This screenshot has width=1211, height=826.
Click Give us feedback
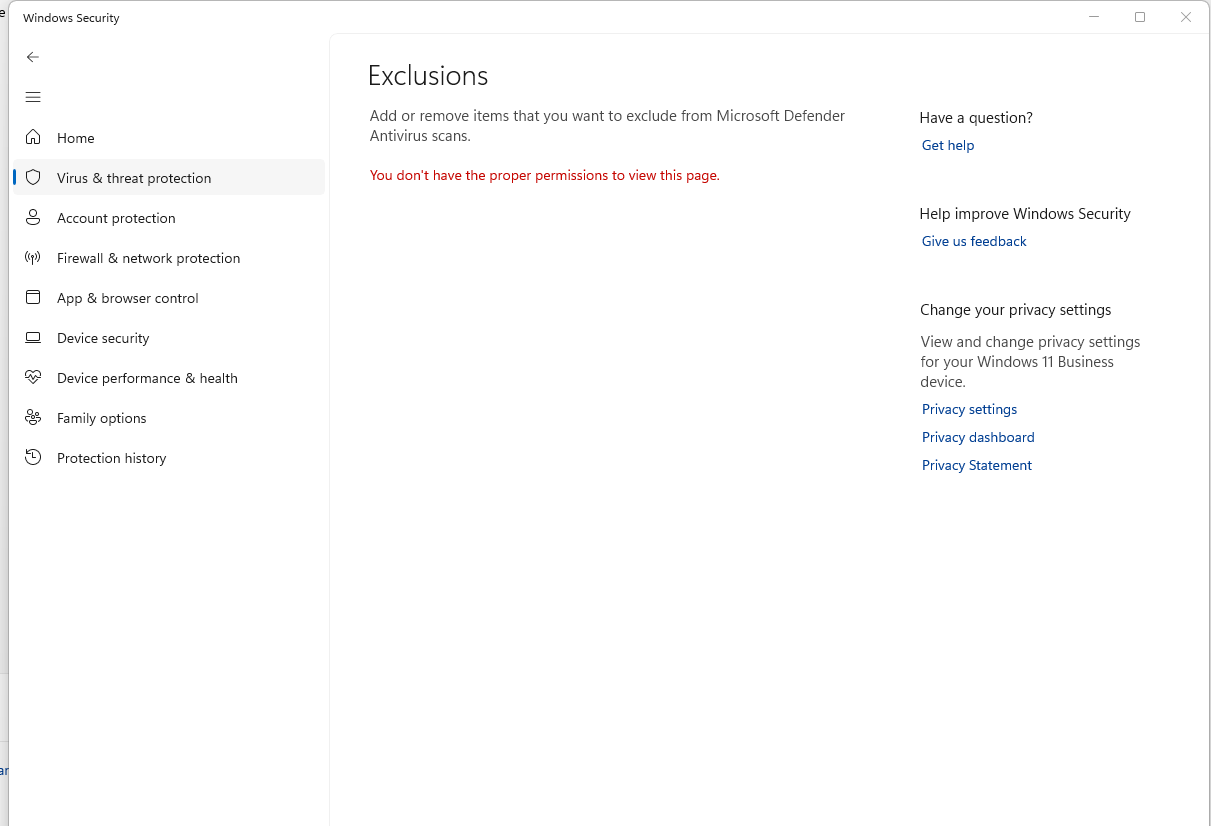(x=973, y=241)
